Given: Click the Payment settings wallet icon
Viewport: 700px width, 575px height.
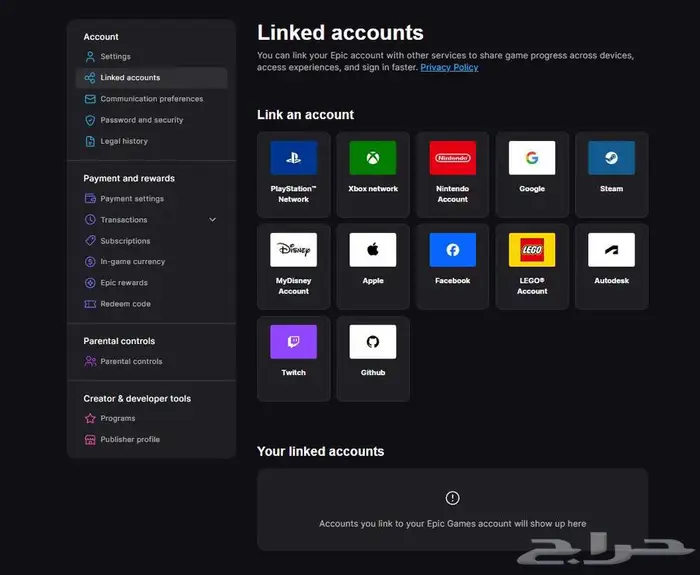Looking at the screenshot, I should click(90, 198).
